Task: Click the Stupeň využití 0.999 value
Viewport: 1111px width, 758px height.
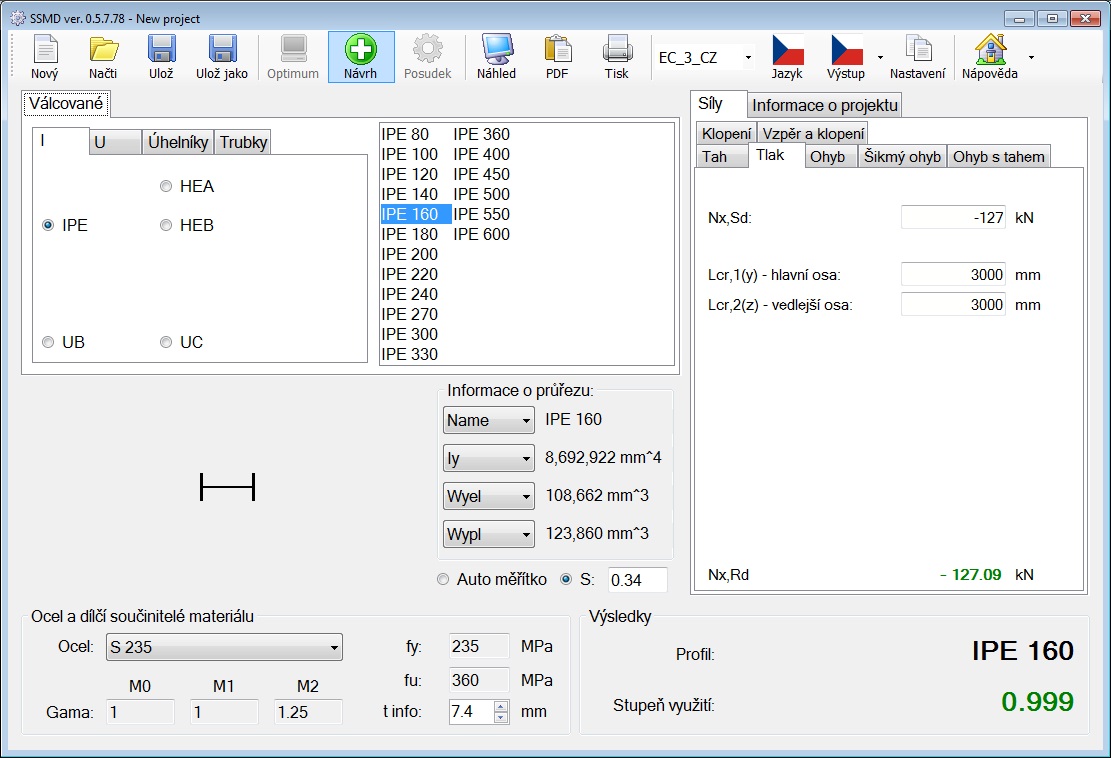Action: click(1037, 701)
